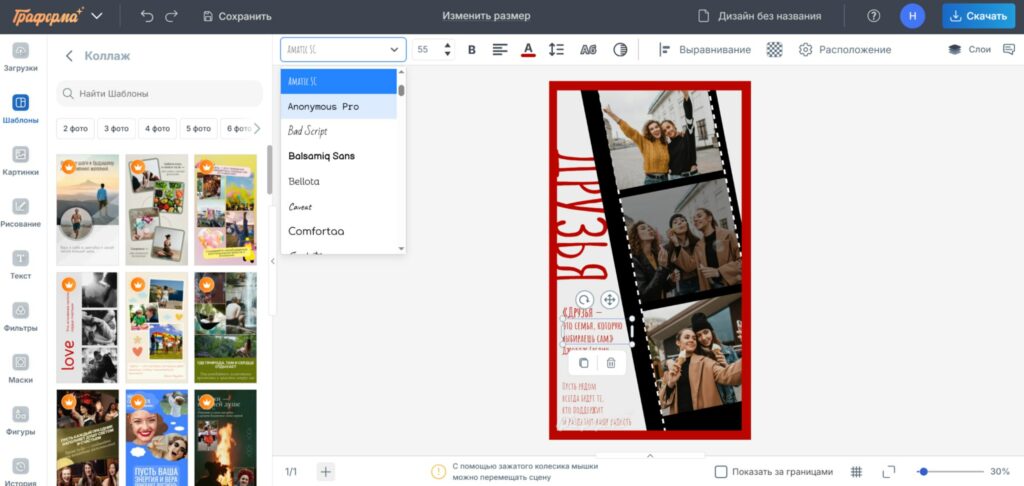The image size is (1024, 486).
Task: Open the Amatic SC font dropdown
Action: [x=343, y=49]
